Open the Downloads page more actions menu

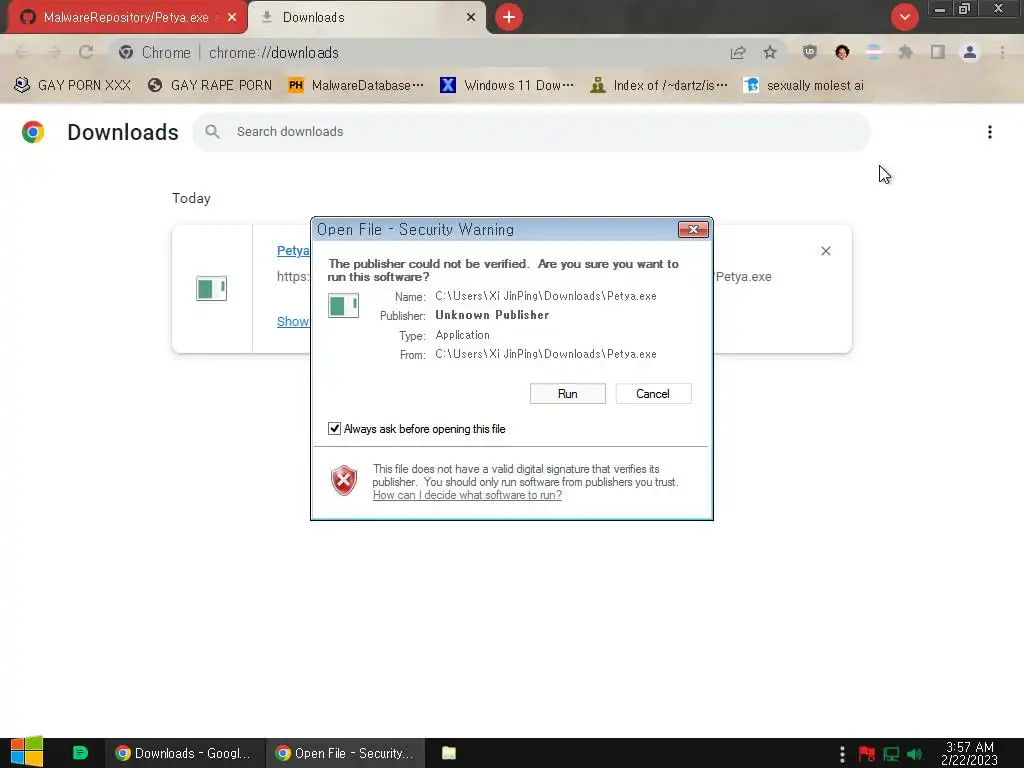(x=990, y=132)
